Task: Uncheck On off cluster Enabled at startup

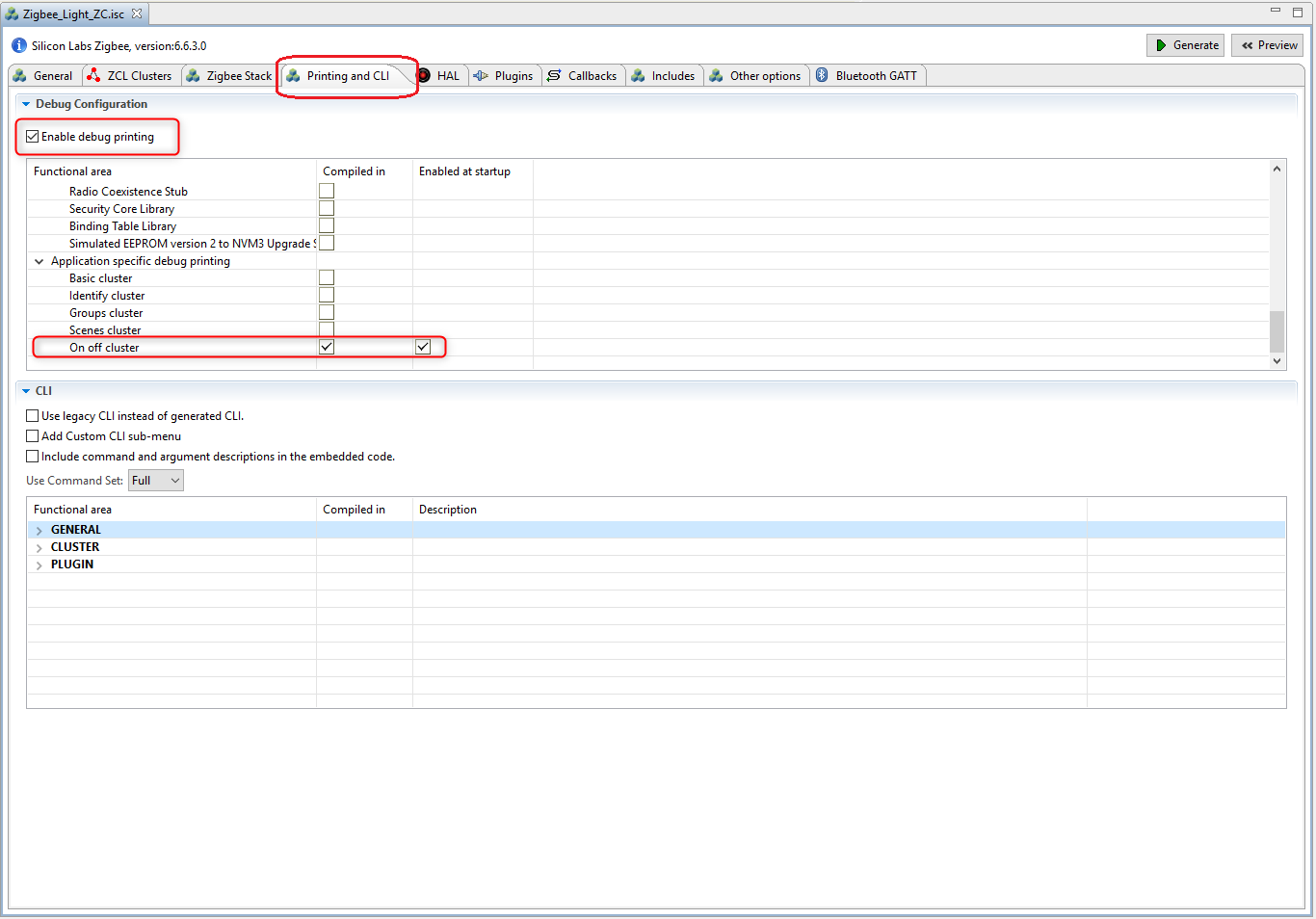Action: point(423,347)
